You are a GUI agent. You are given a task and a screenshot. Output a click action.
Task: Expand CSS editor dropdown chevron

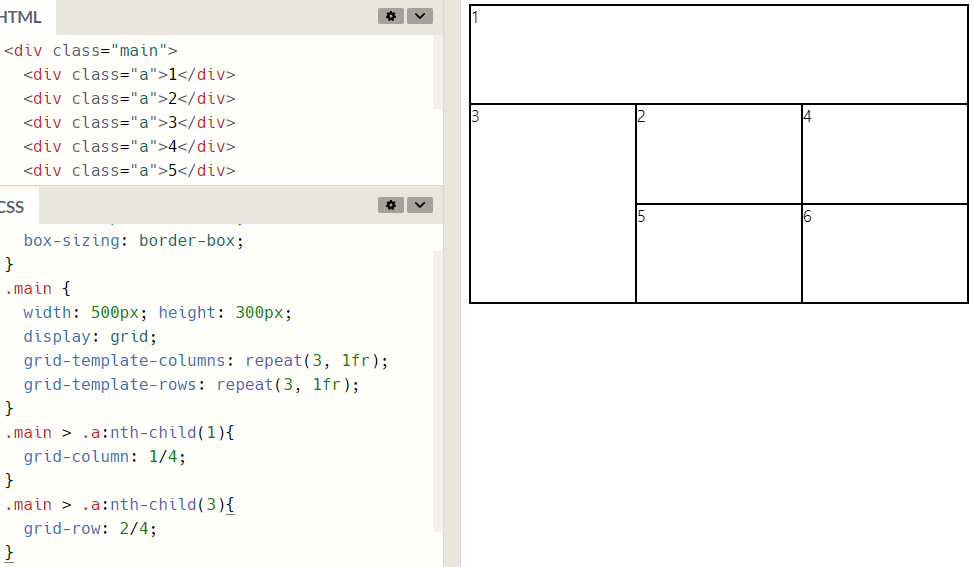(x=420, y=205)
